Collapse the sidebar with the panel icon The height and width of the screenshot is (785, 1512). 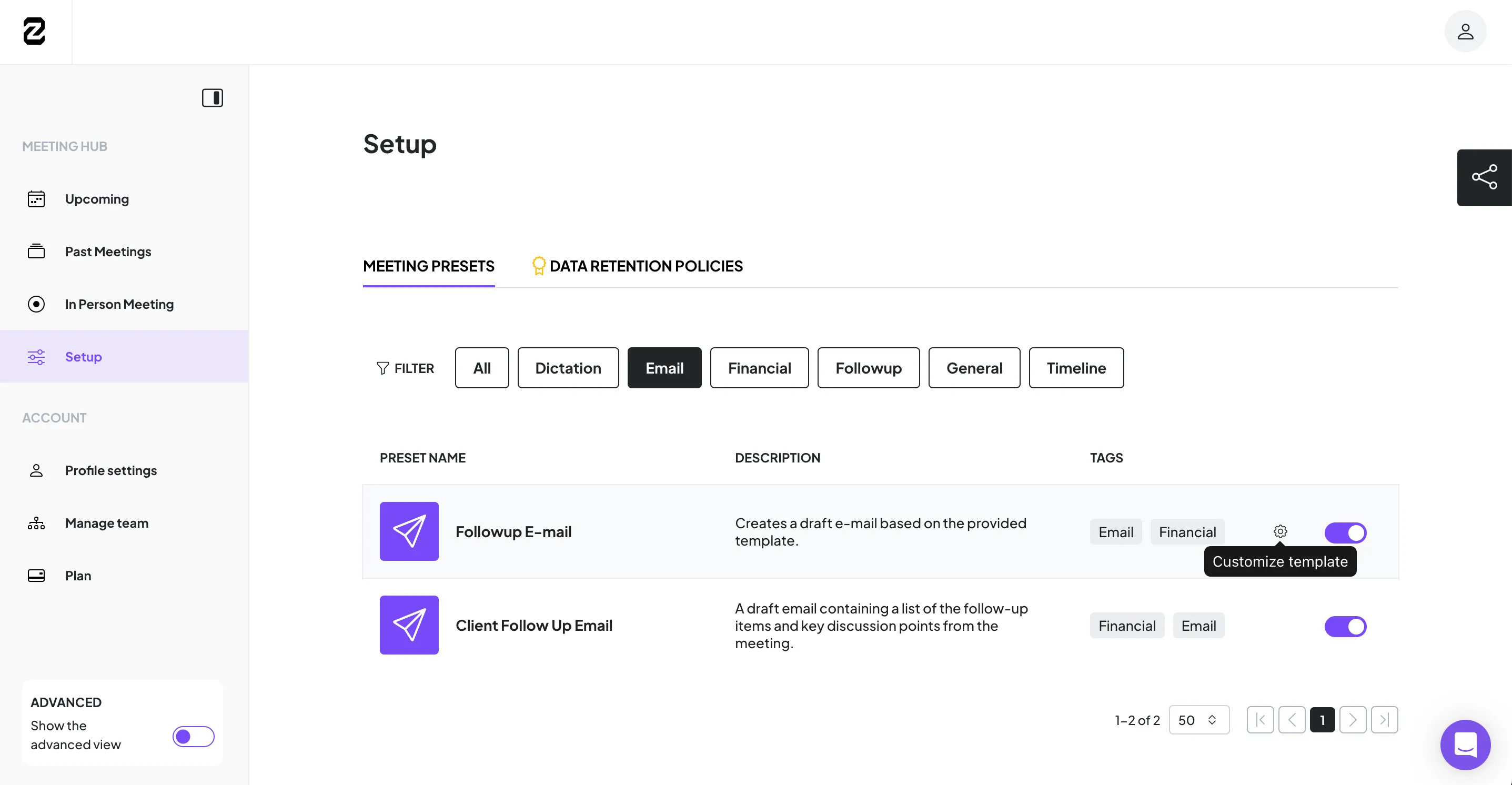213,97
